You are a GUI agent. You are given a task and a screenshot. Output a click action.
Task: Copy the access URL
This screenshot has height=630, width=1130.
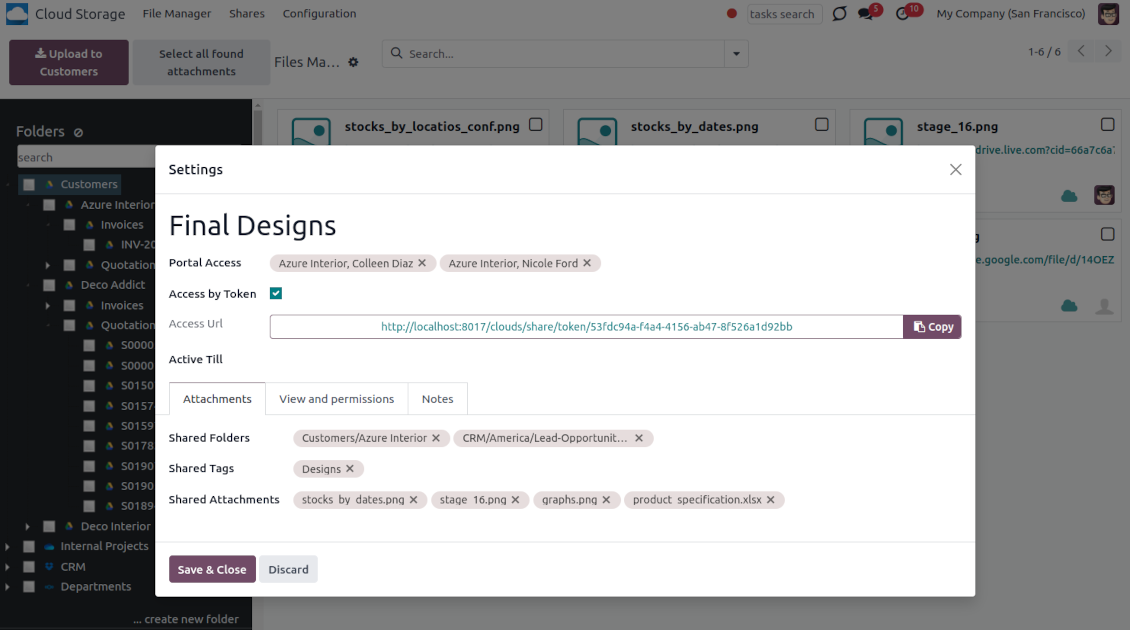(932, 327)
